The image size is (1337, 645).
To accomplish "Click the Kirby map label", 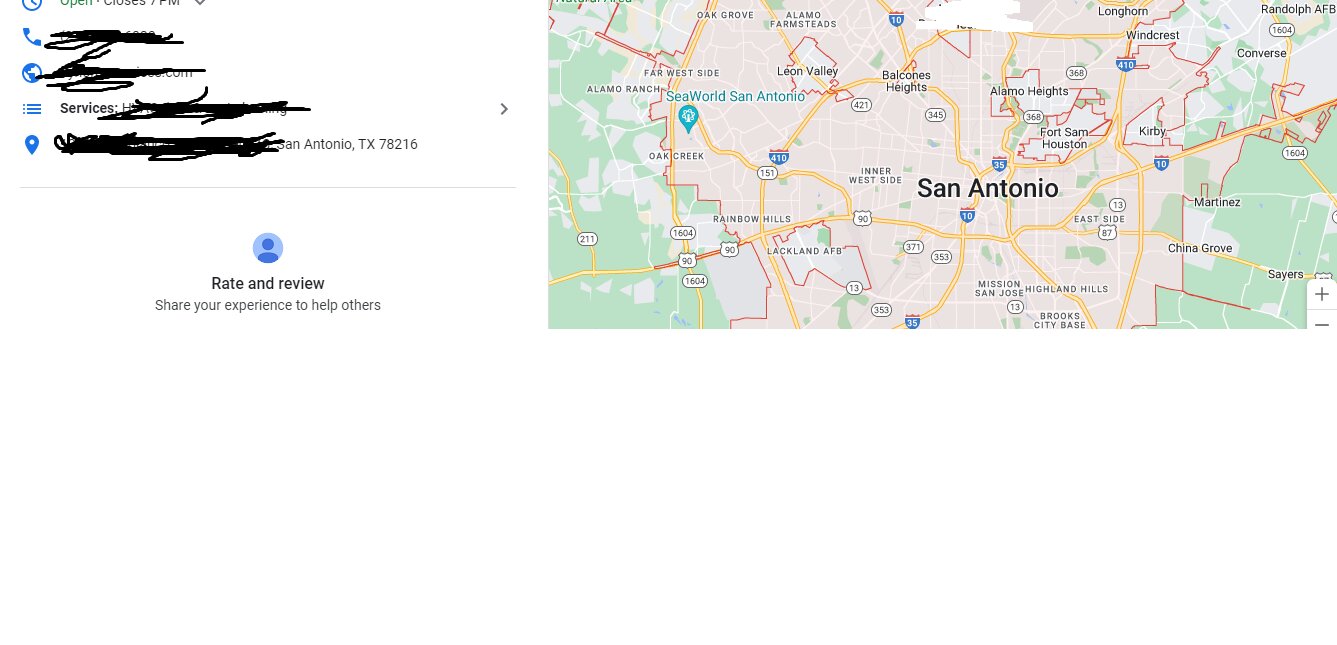I will tap(1152, 131).
